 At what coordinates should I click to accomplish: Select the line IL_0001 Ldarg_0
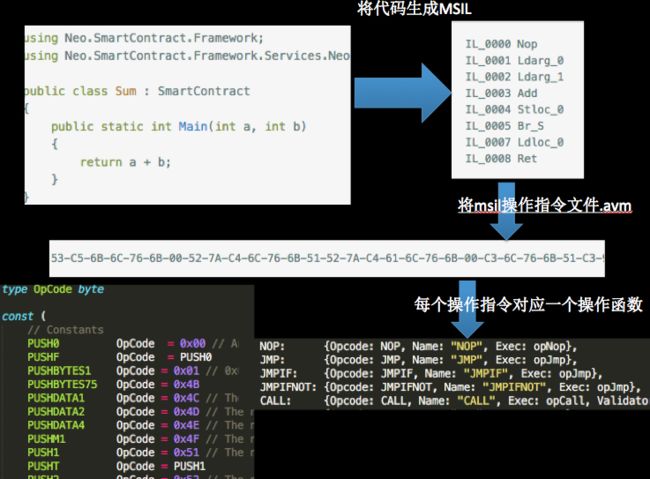click(x=514, y=61)
